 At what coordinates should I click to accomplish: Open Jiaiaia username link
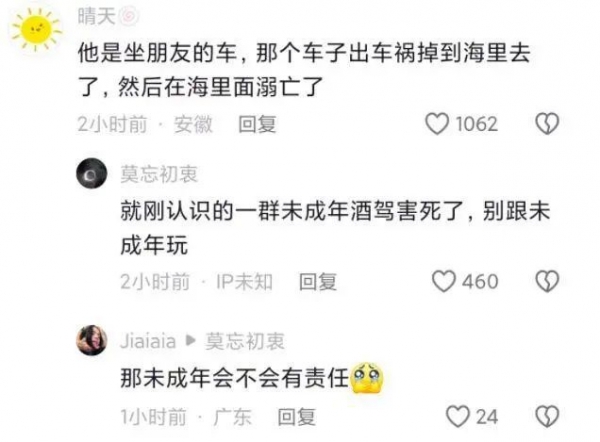coord(148,341)
